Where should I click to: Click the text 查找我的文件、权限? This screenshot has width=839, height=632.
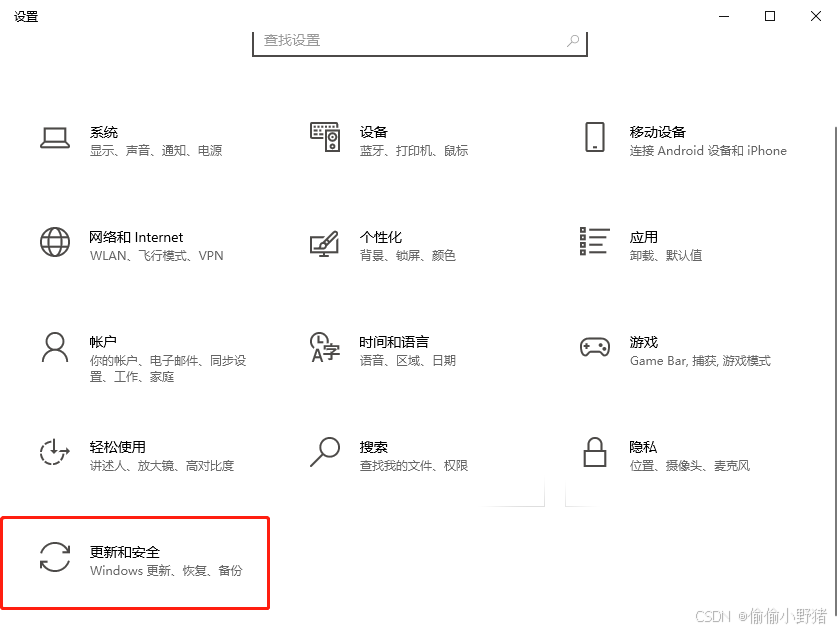(x=414, y=466)
